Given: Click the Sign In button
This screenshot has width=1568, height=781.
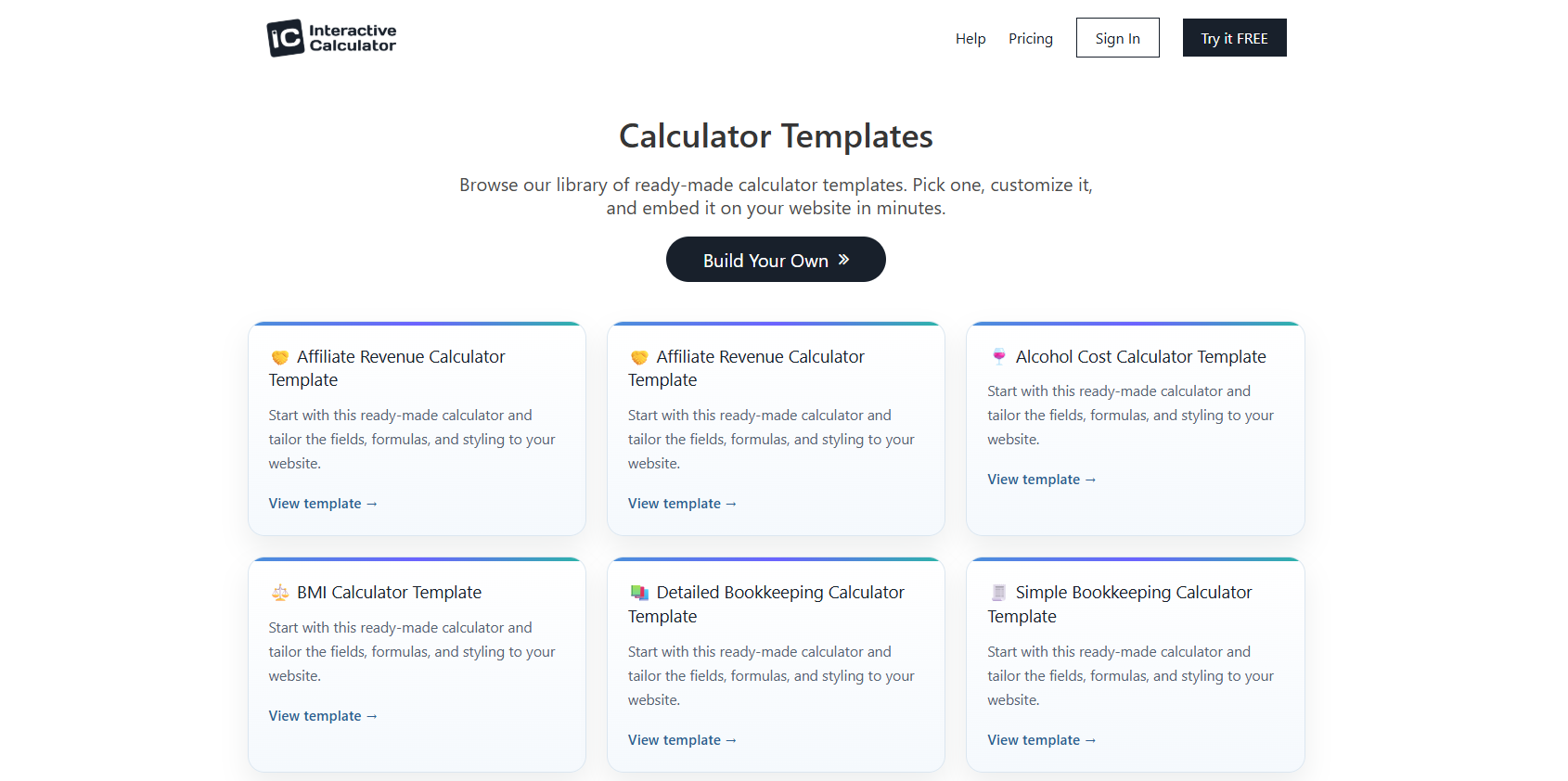Looking at the screenshot, I should click(x=1118, y=38).
